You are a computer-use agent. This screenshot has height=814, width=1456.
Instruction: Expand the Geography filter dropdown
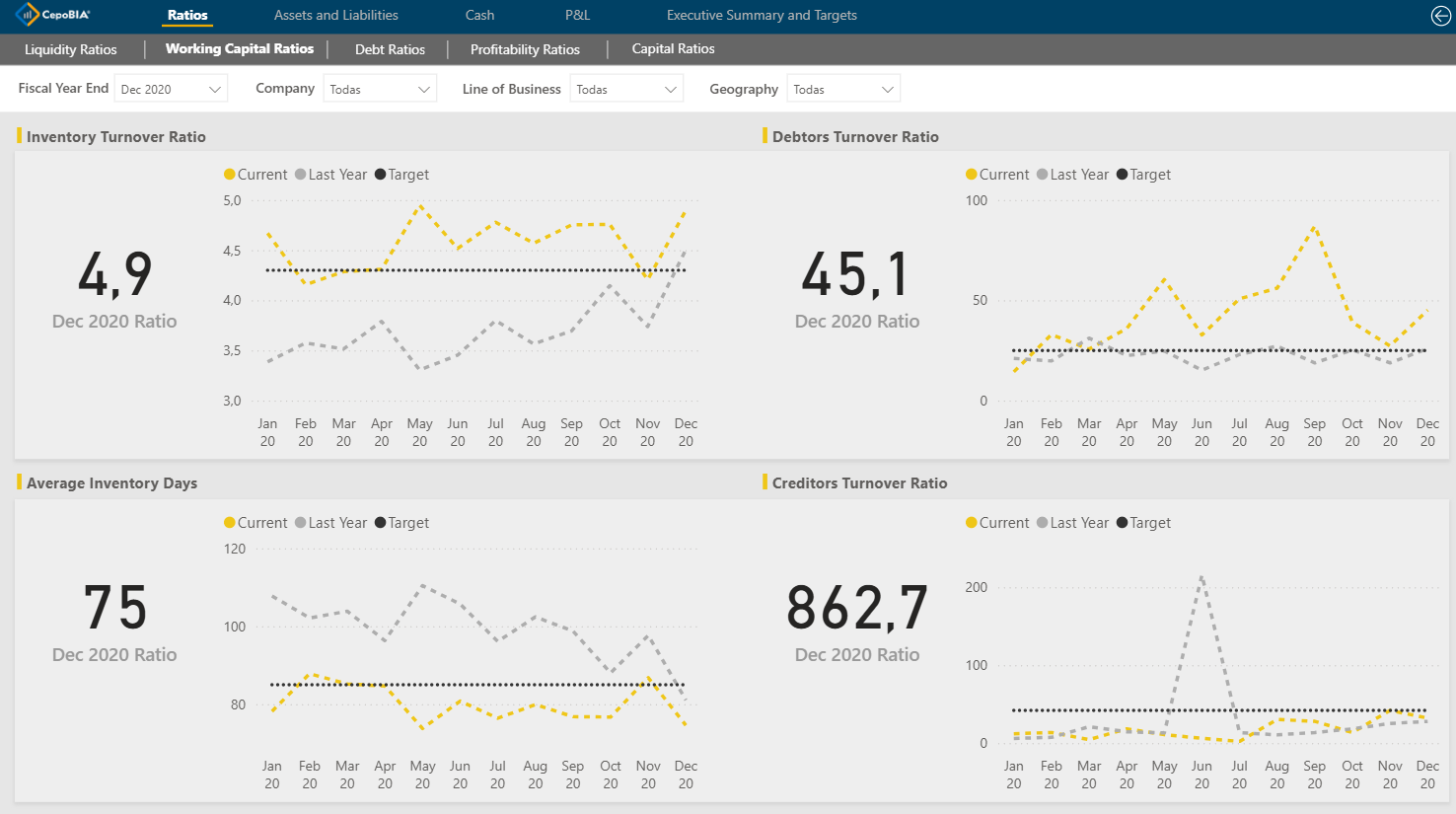pyautogui.click(x=843, y=89)
